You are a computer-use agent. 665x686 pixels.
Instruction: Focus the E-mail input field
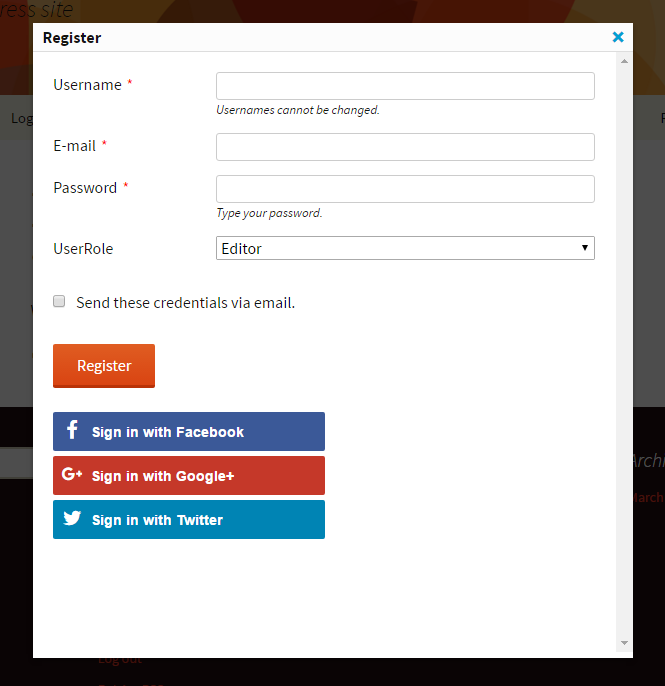coord(405,147)
